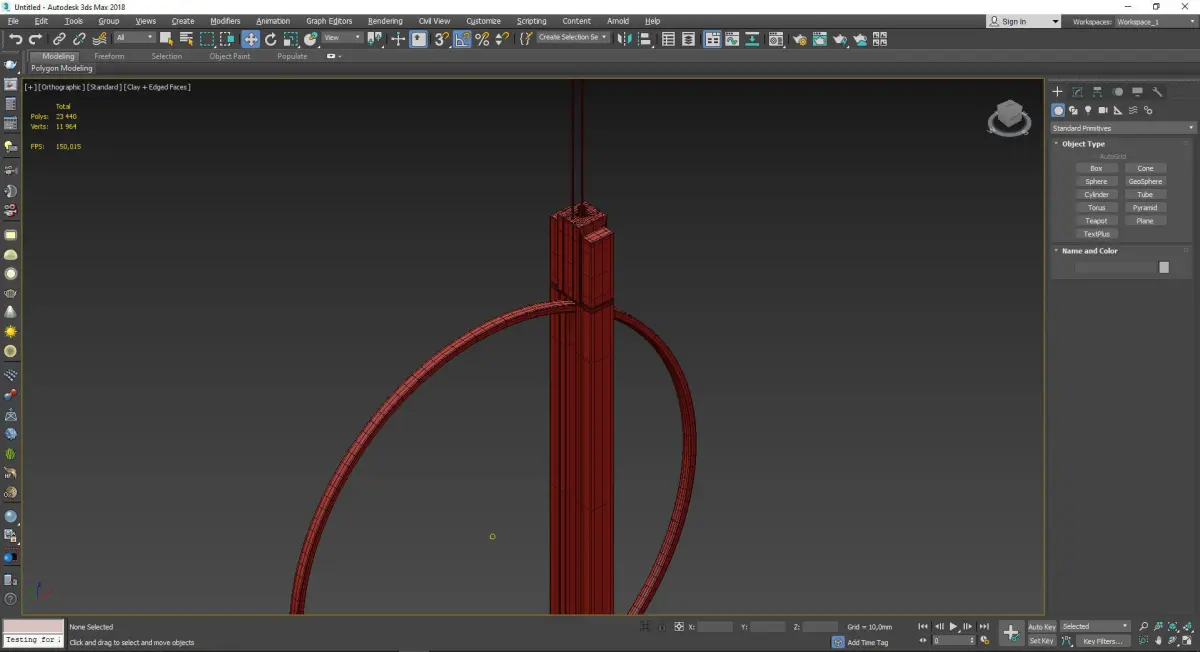Open Render Setup teapot icon
This screenshot has height=652, width=1200.
[x=800, y=39]
